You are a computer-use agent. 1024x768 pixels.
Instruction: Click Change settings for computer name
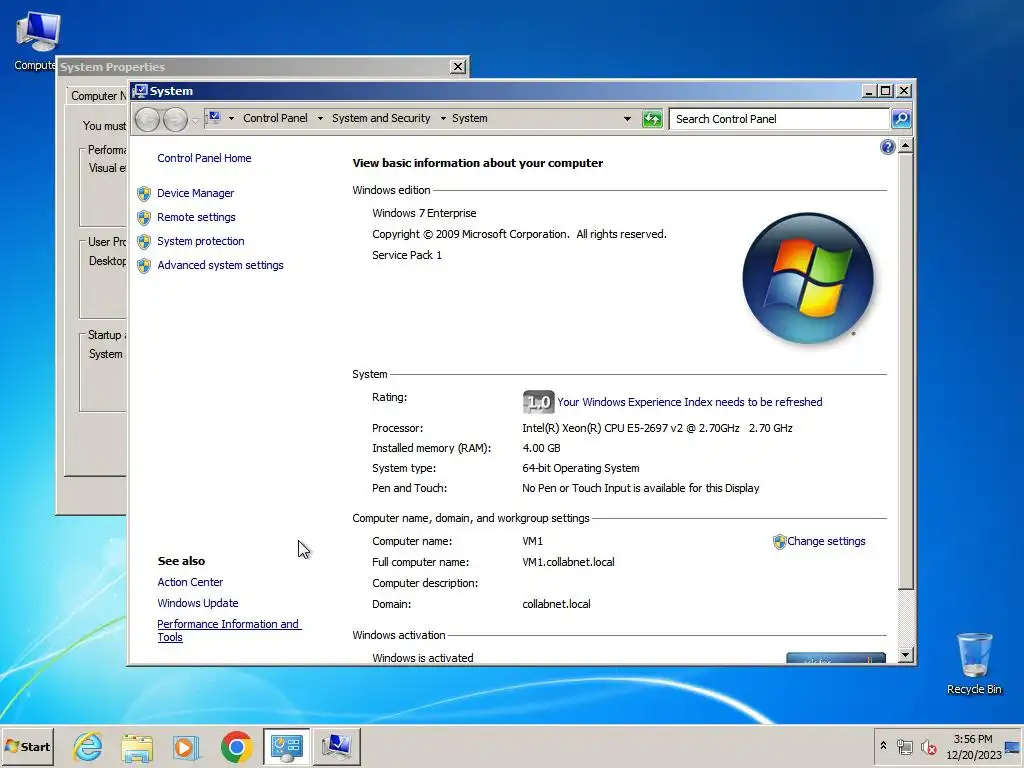825,541
